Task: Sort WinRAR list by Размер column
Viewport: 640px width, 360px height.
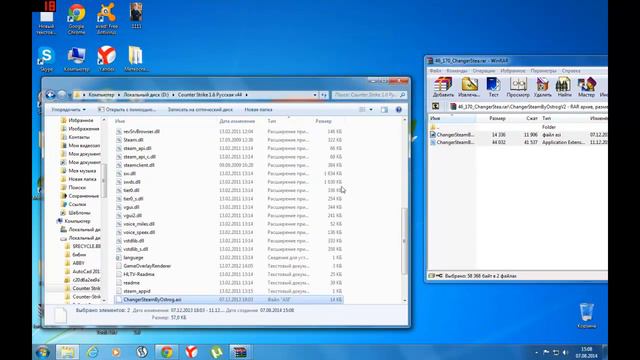Action: (497, 118)
